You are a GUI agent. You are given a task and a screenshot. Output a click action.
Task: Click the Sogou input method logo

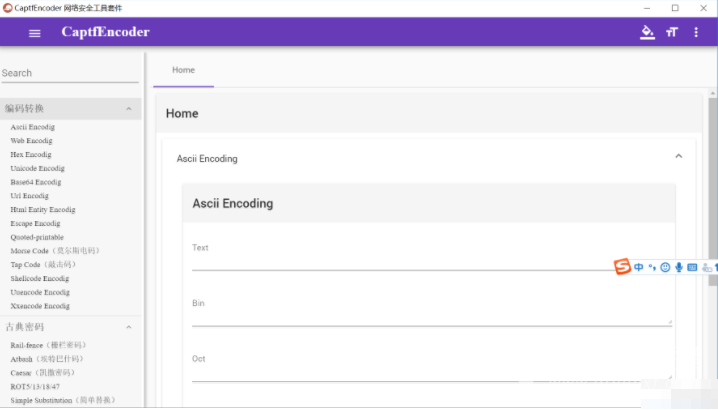(x=622, y=267)
